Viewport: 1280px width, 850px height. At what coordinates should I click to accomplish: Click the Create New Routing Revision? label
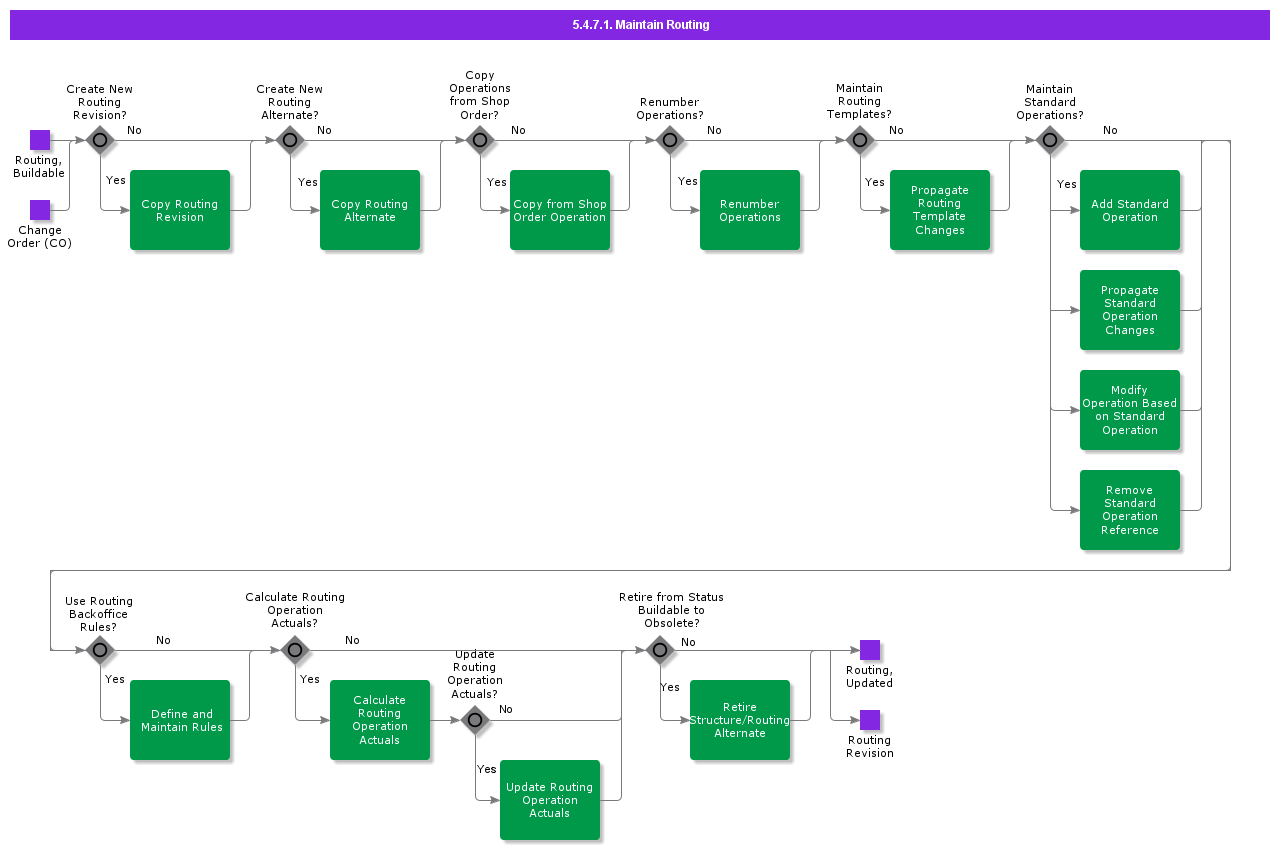click(x=100, y=102)
